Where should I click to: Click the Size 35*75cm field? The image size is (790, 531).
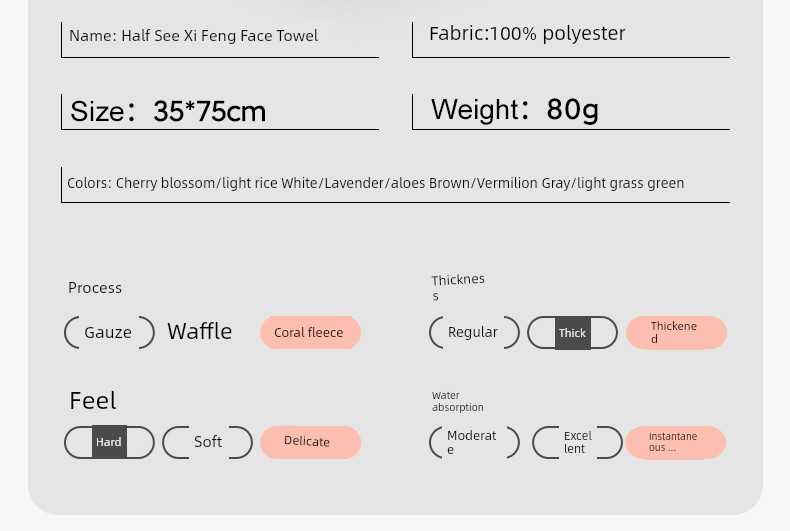[x=220, y=112]
